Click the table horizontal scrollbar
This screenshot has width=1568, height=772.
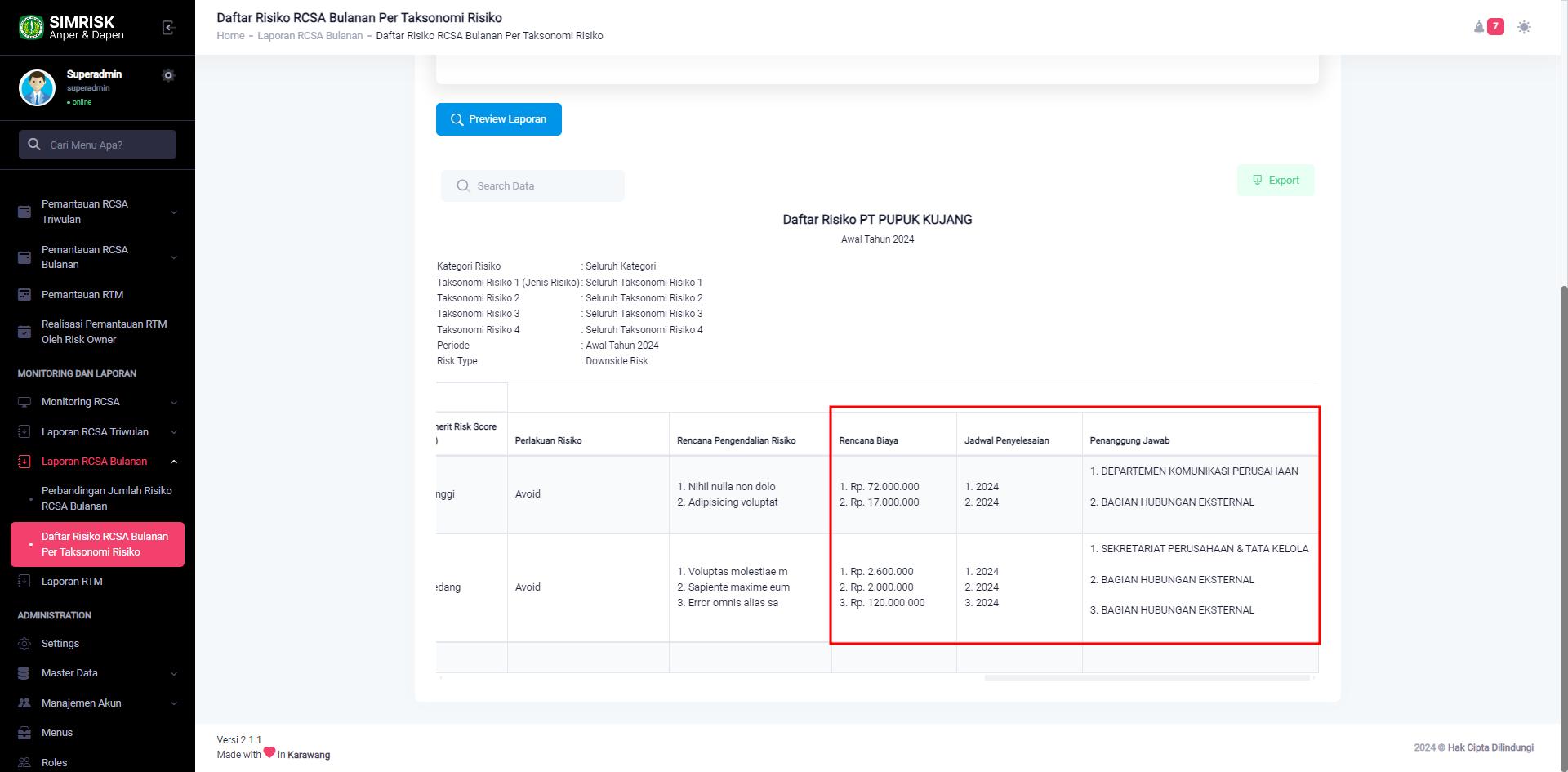(x=1147, y=678)
